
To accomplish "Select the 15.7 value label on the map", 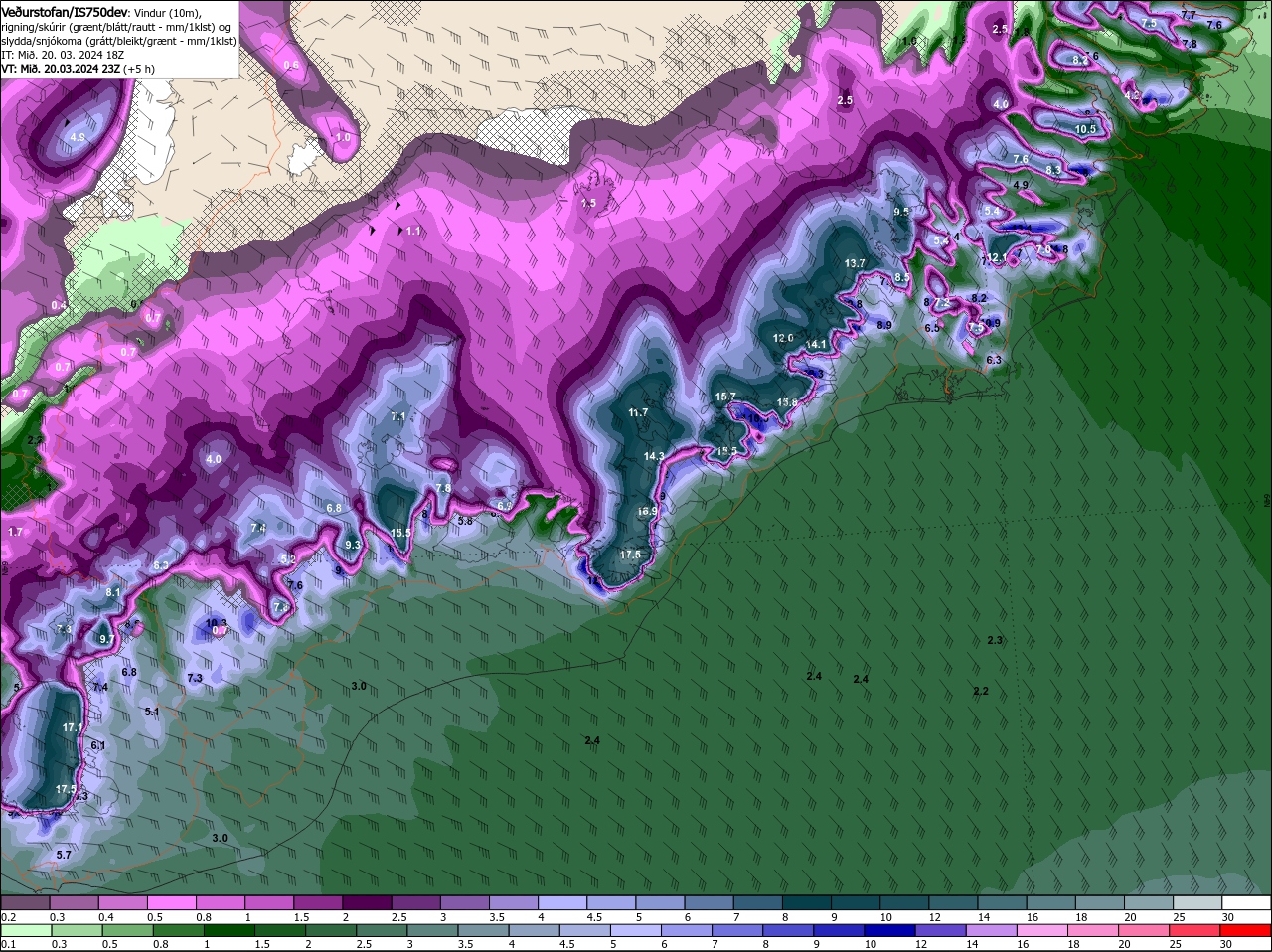I will pyautogui.click(x=725, y=397).
